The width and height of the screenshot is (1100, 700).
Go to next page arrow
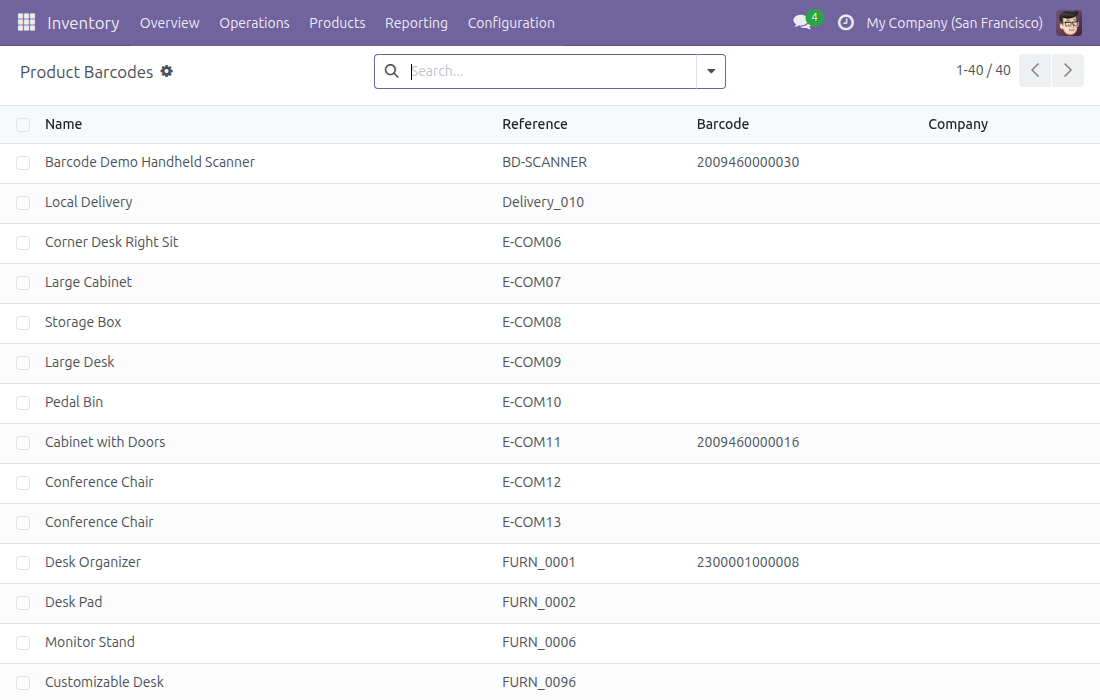[x=1068, y=70]
